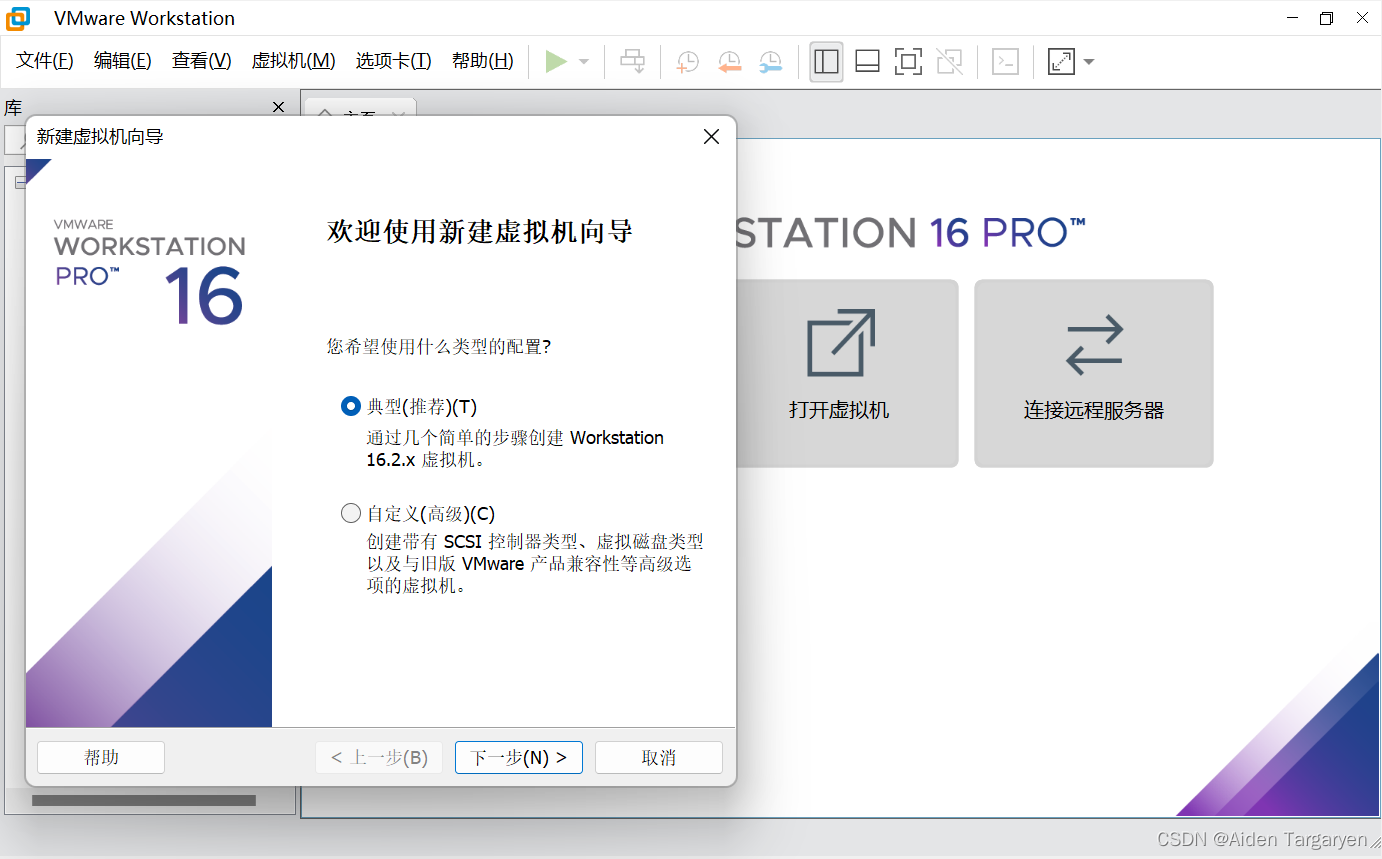This screenshot has width=1382, height=859.
Task: Click the console view terminal icon
Action: [x=1005, y=62]
